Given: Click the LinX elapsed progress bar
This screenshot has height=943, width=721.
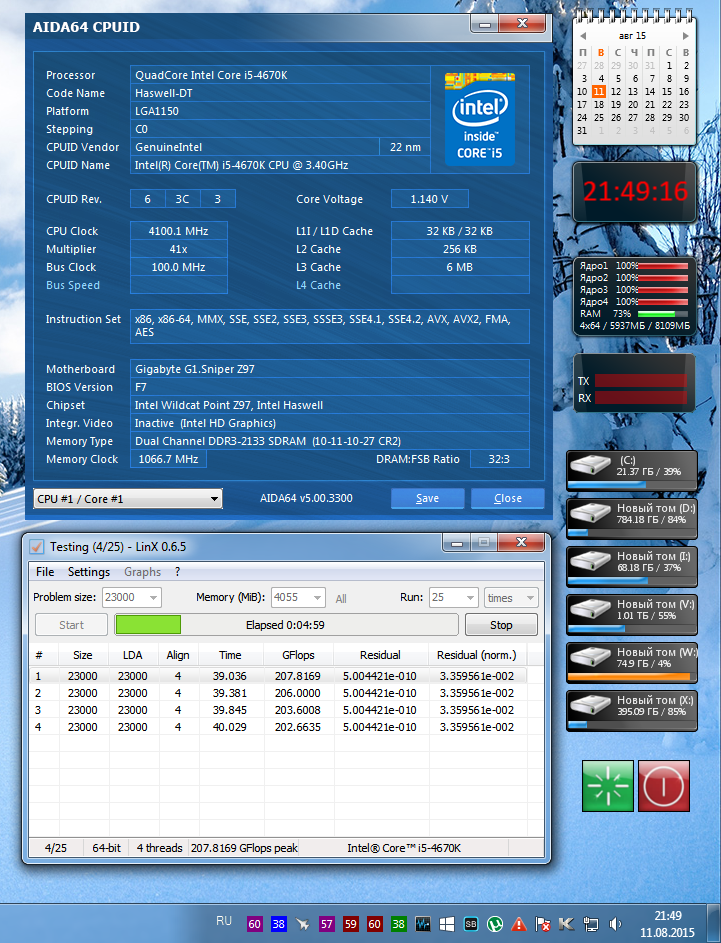Looking at the screenshot, I should pyautogui.click(x=286, y=625).
